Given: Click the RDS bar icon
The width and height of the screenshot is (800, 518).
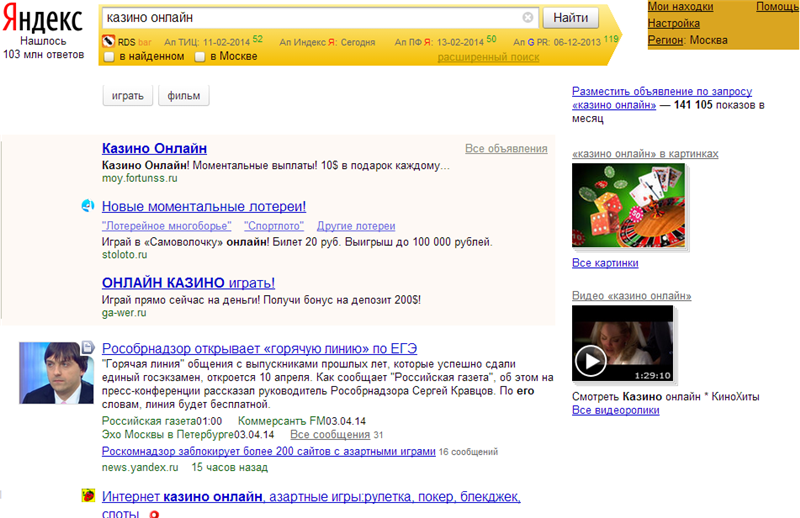Looking at the screenshot, I should pos(108,41).
